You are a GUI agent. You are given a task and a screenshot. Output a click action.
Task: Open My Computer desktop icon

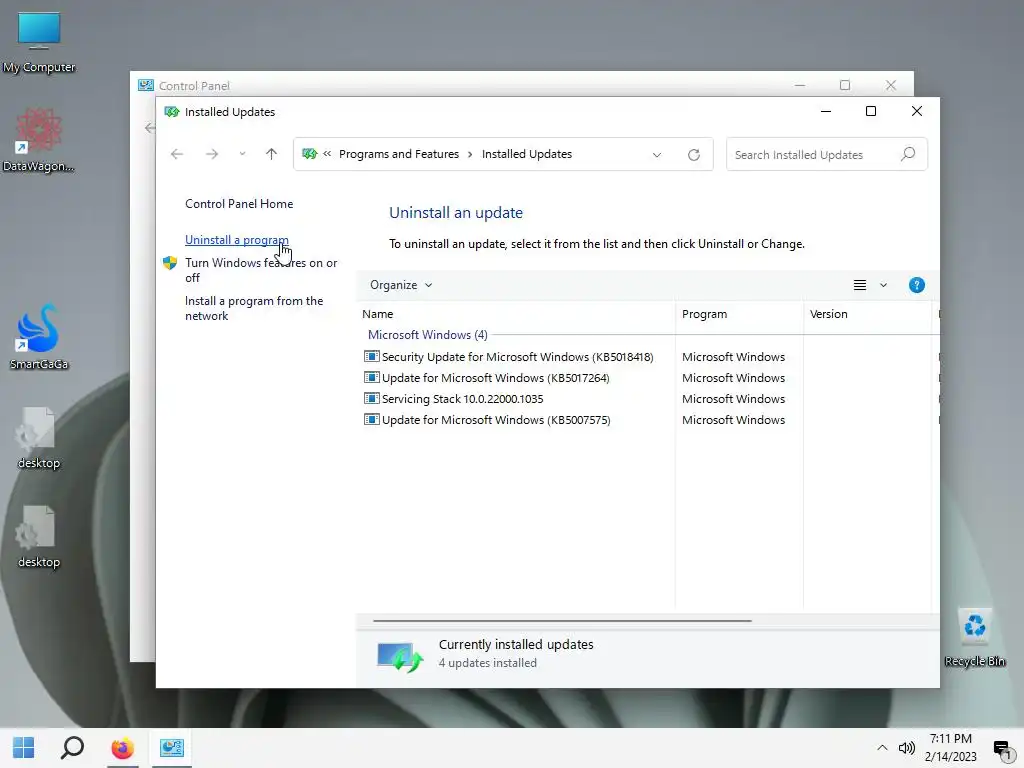click(x=39, y=43)
